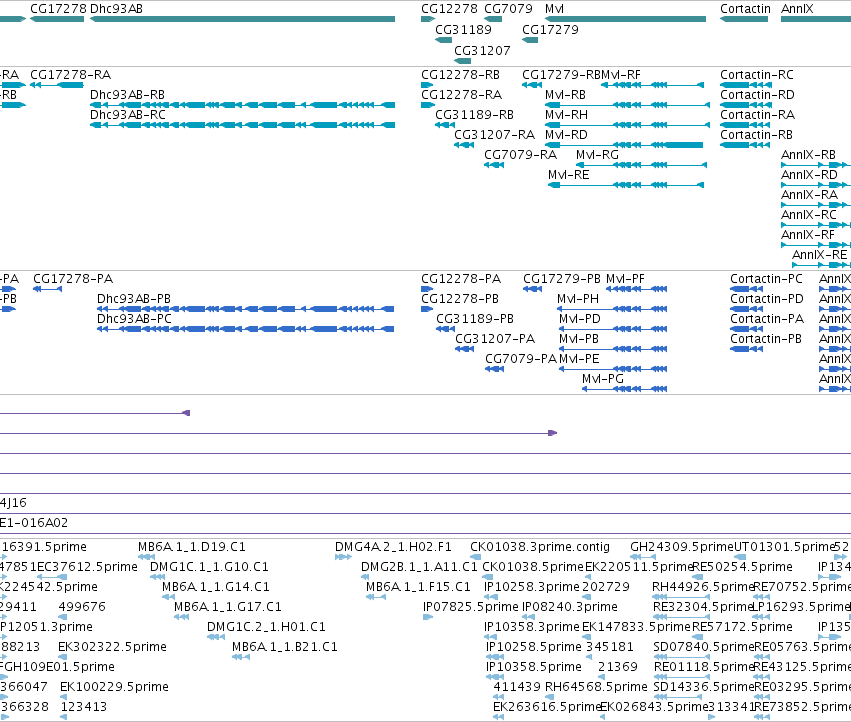The width and height of the screenshot is (851, 722).
Task: Open the Mvl-PE protein label
Action: pyautogui.click(x=579, y=359)
